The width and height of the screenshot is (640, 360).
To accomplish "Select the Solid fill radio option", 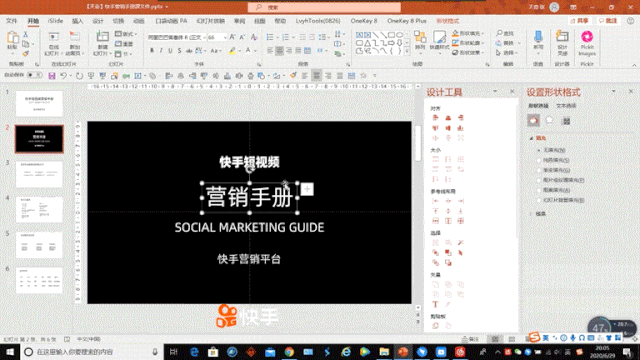I will coord(539,160).
